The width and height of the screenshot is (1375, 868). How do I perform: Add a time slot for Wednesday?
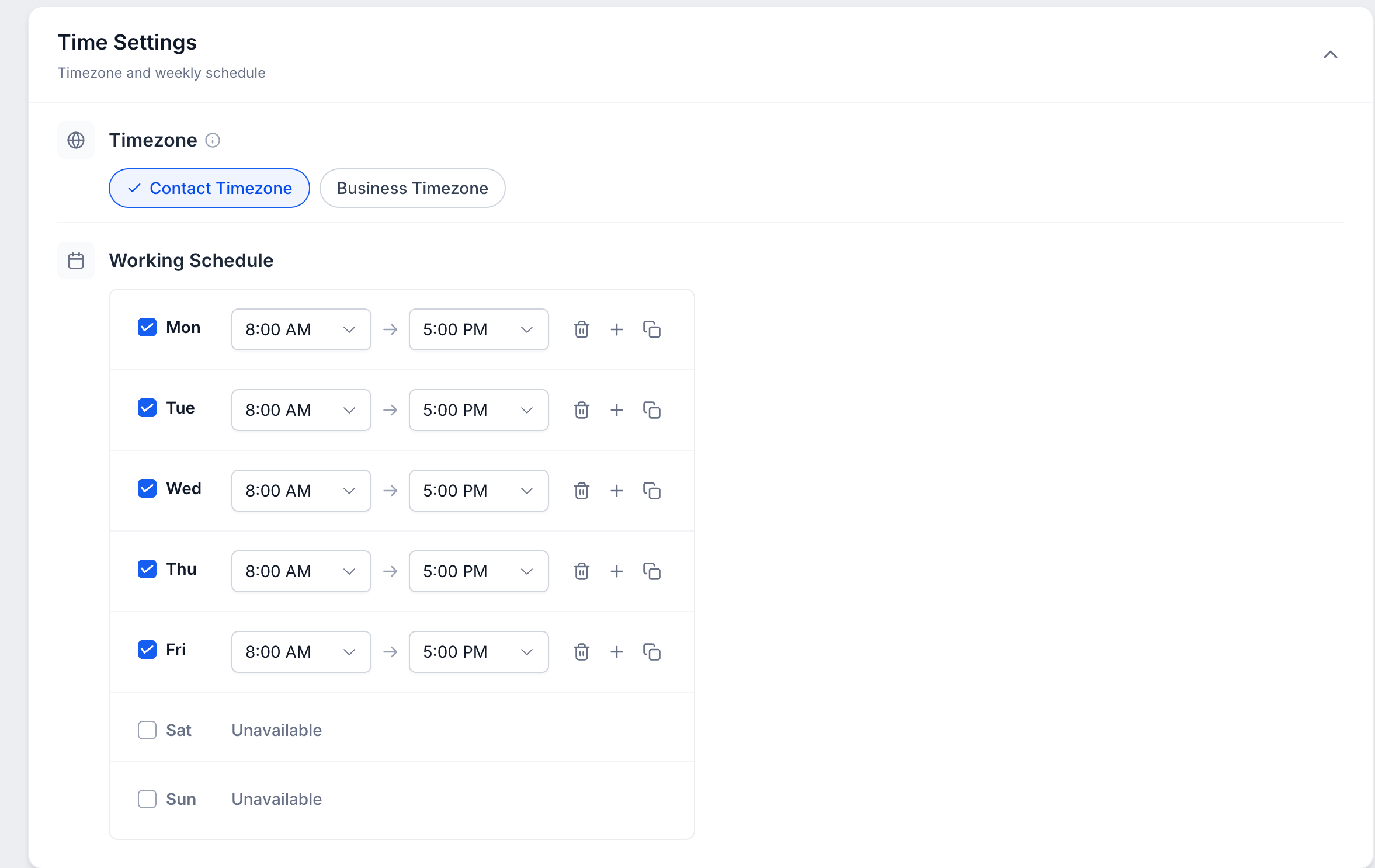point(616,491)
